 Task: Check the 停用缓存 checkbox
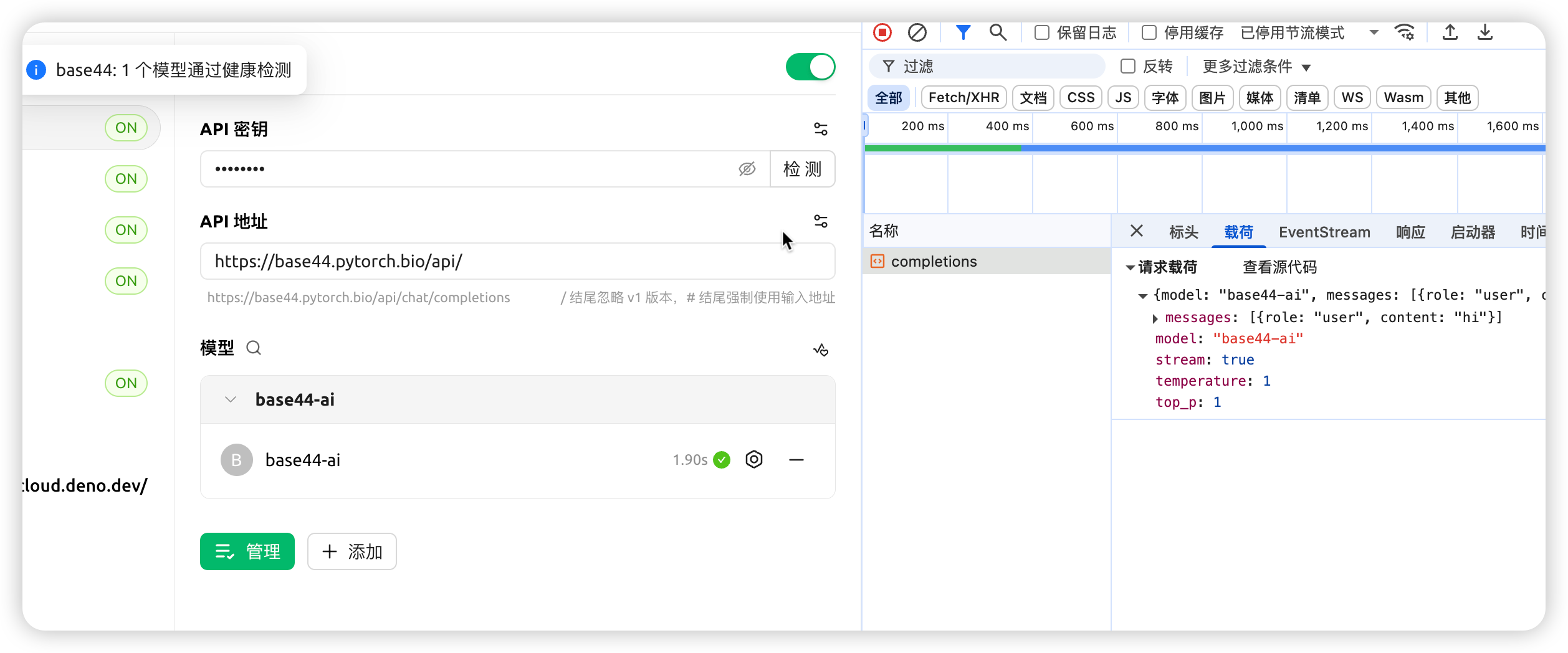pos(1149,32)
